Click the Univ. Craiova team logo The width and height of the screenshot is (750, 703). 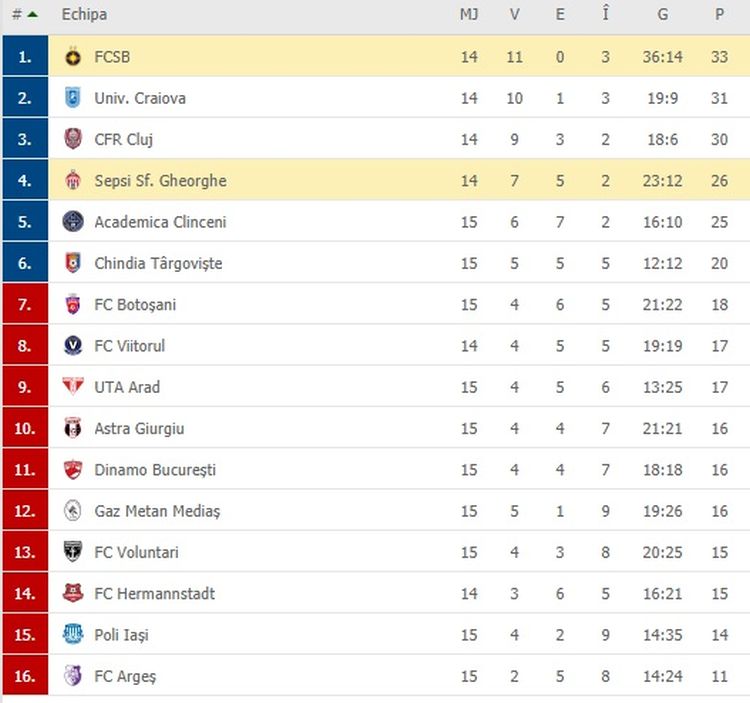point(72,98)
